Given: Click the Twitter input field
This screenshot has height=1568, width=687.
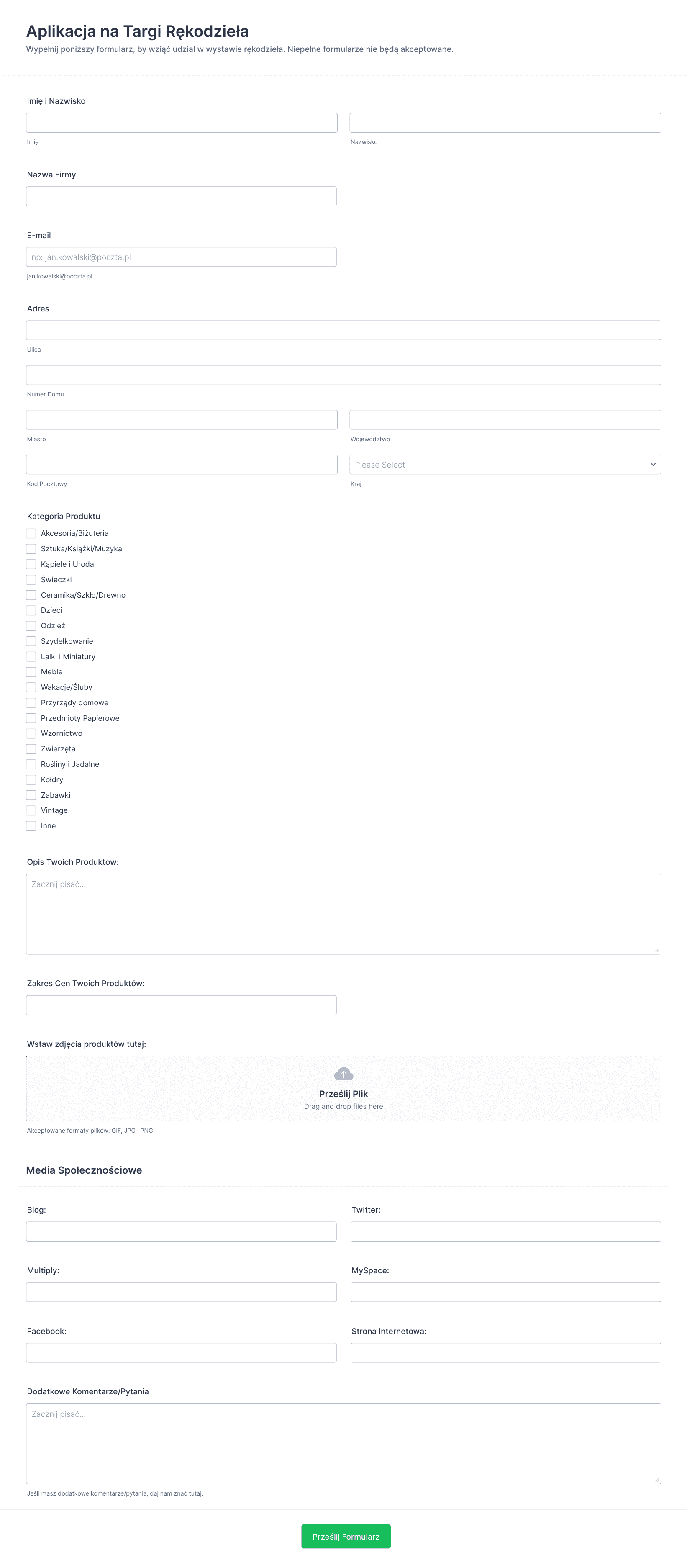Looking at the screenshot, I should pos(506,1231).
